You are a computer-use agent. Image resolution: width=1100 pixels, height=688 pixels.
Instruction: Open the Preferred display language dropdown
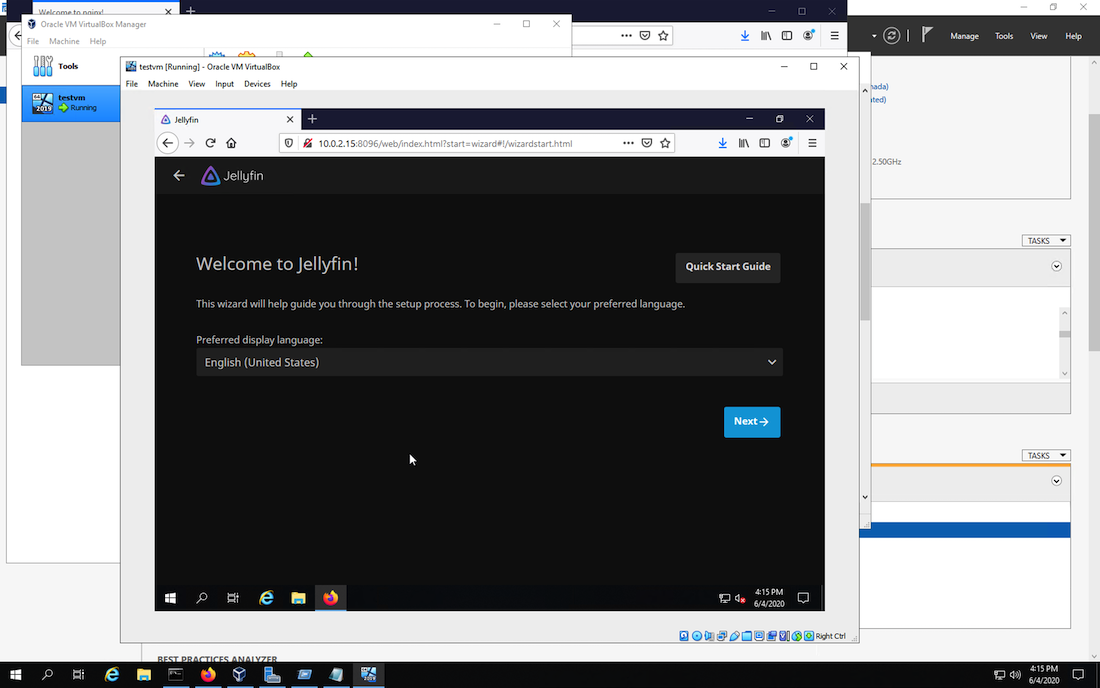[489, 361]
